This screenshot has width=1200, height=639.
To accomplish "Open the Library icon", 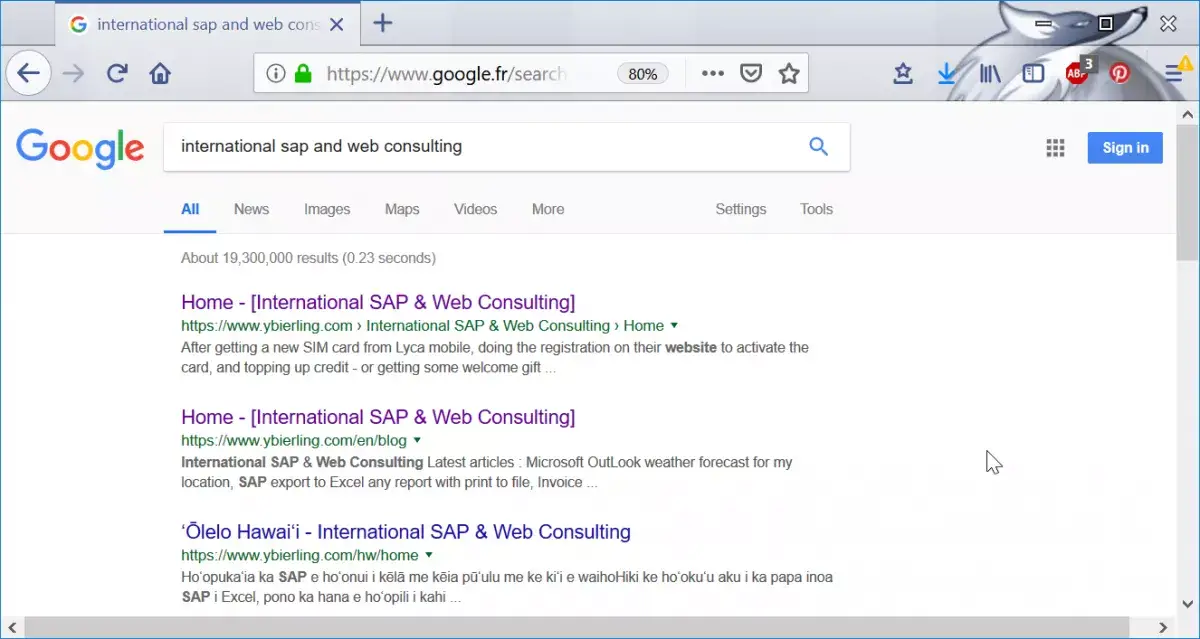I will click(x=990, y=73).
